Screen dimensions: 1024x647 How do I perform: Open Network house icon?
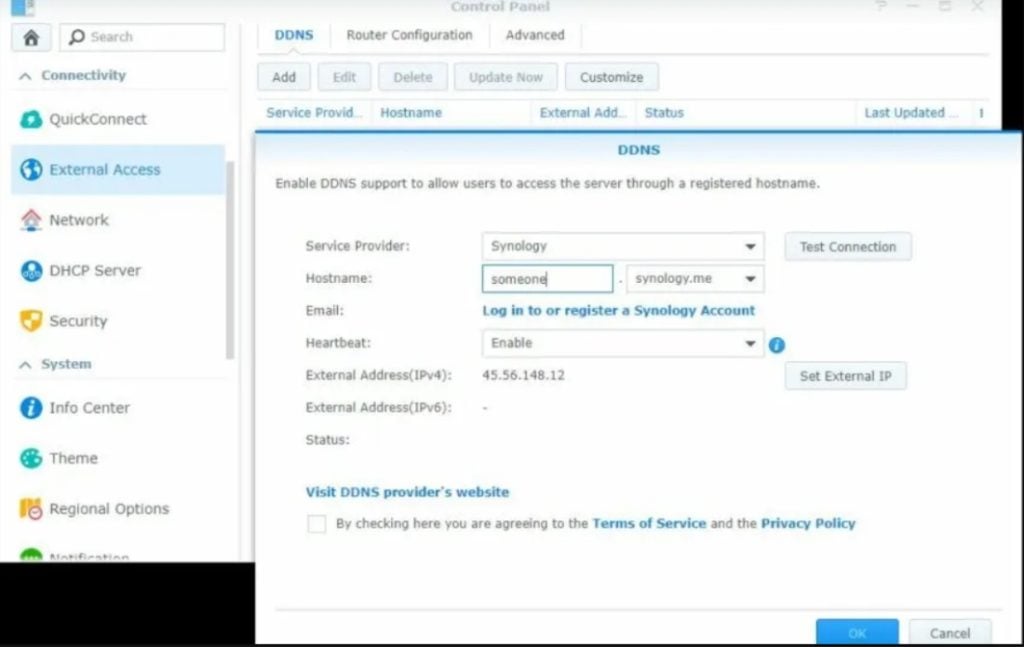coord(31,220)
